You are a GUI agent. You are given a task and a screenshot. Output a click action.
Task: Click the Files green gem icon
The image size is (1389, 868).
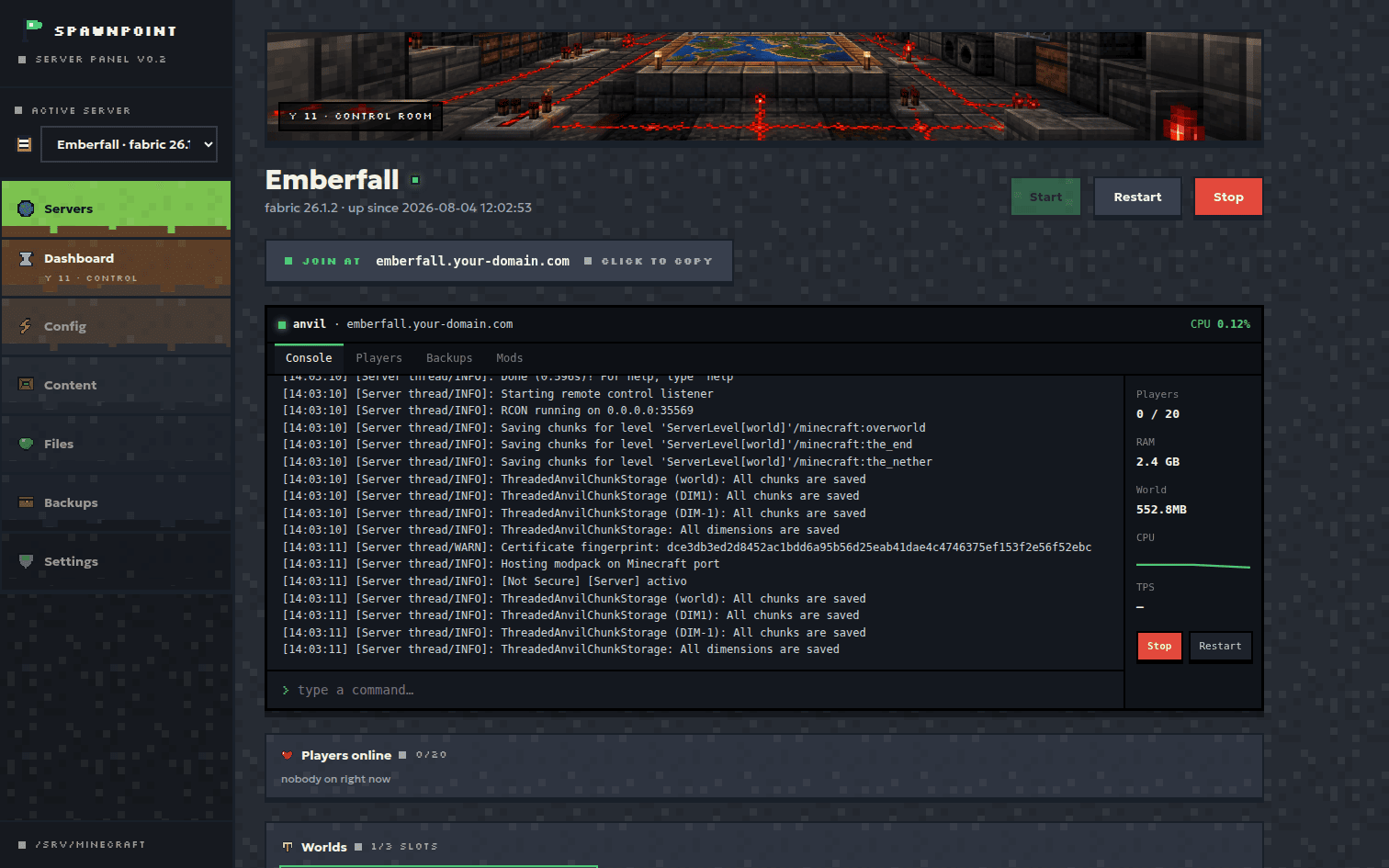[x=26, y=444]
